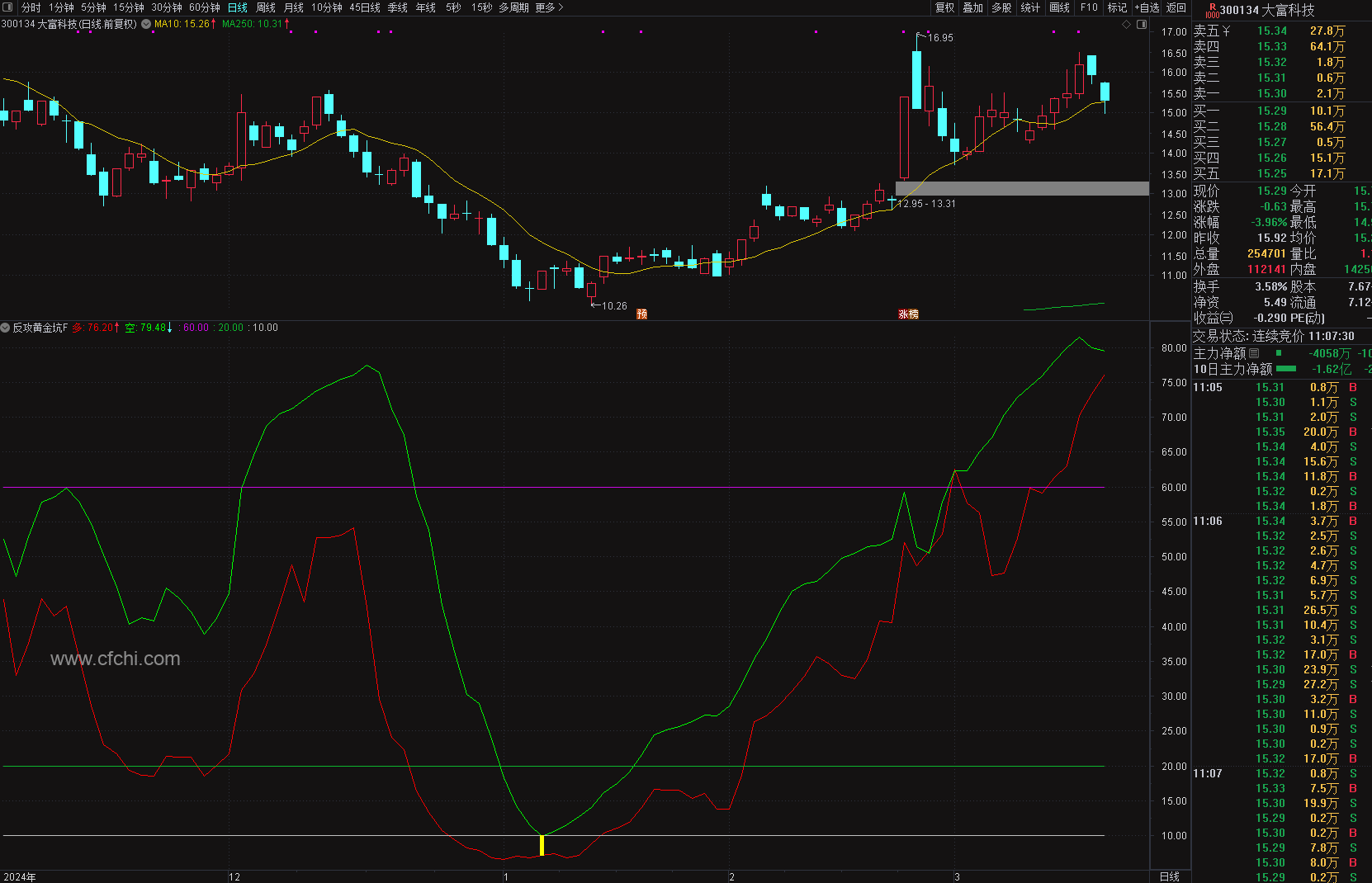Click the 返回 back button
1372x883 pixels.
(1176, 7)
